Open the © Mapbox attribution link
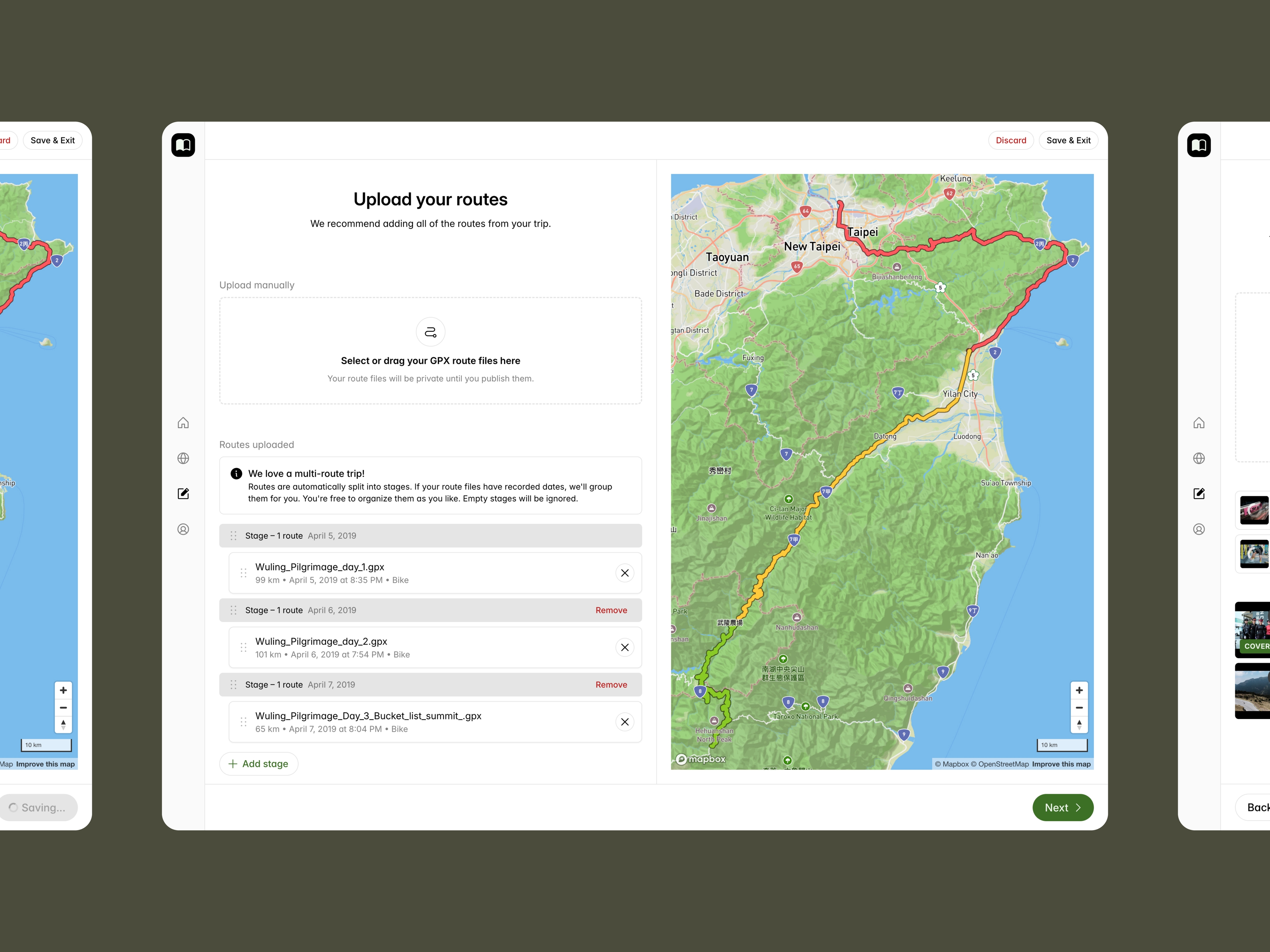The width and height of the screenshot is (1270, 952). pyautogui.click(x=952, y=764)
